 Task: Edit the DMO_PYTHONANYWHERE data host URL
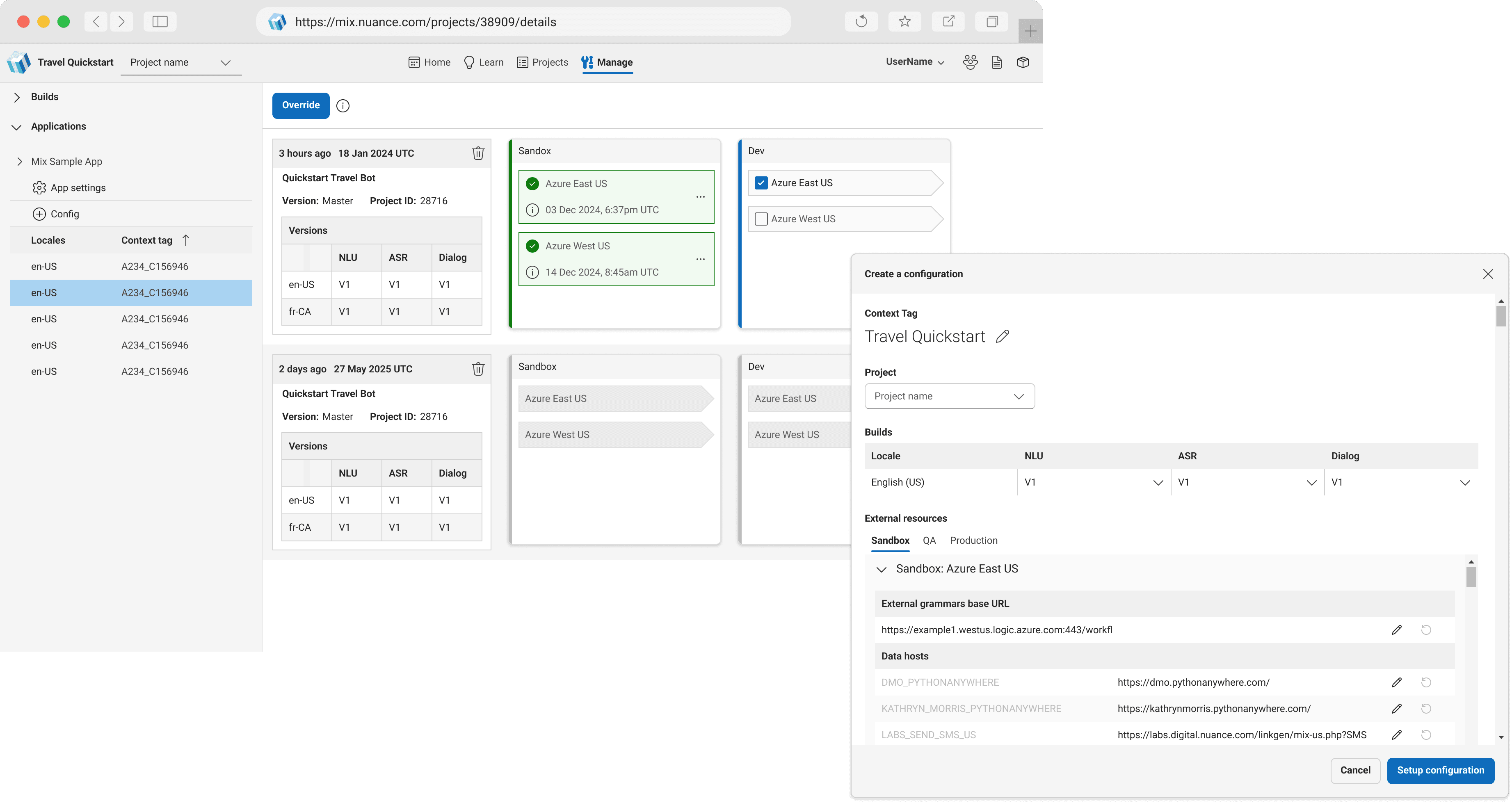pos(1396,682)
